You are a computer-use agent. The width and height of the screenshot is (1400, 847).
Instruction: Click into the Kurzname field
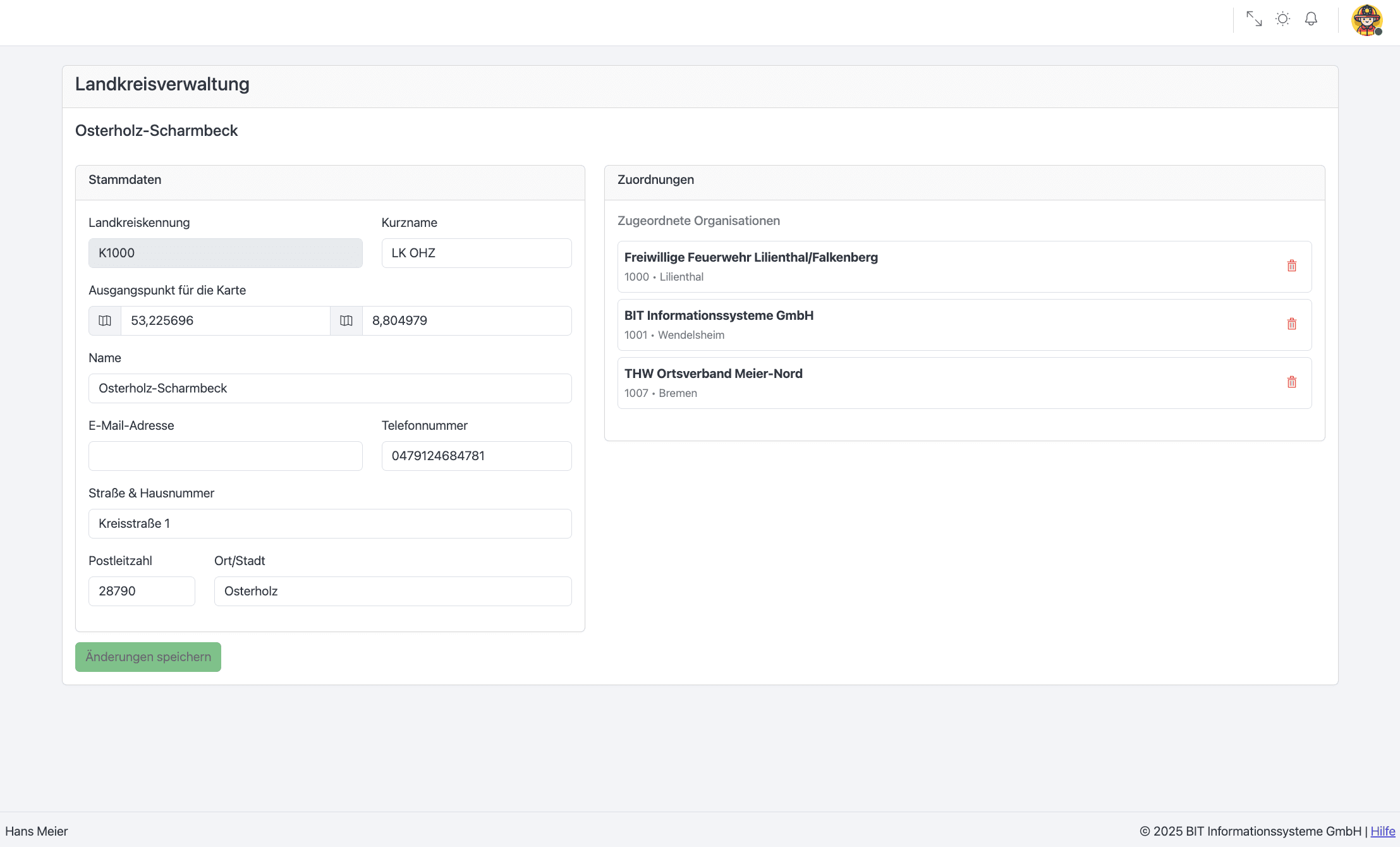476,253
